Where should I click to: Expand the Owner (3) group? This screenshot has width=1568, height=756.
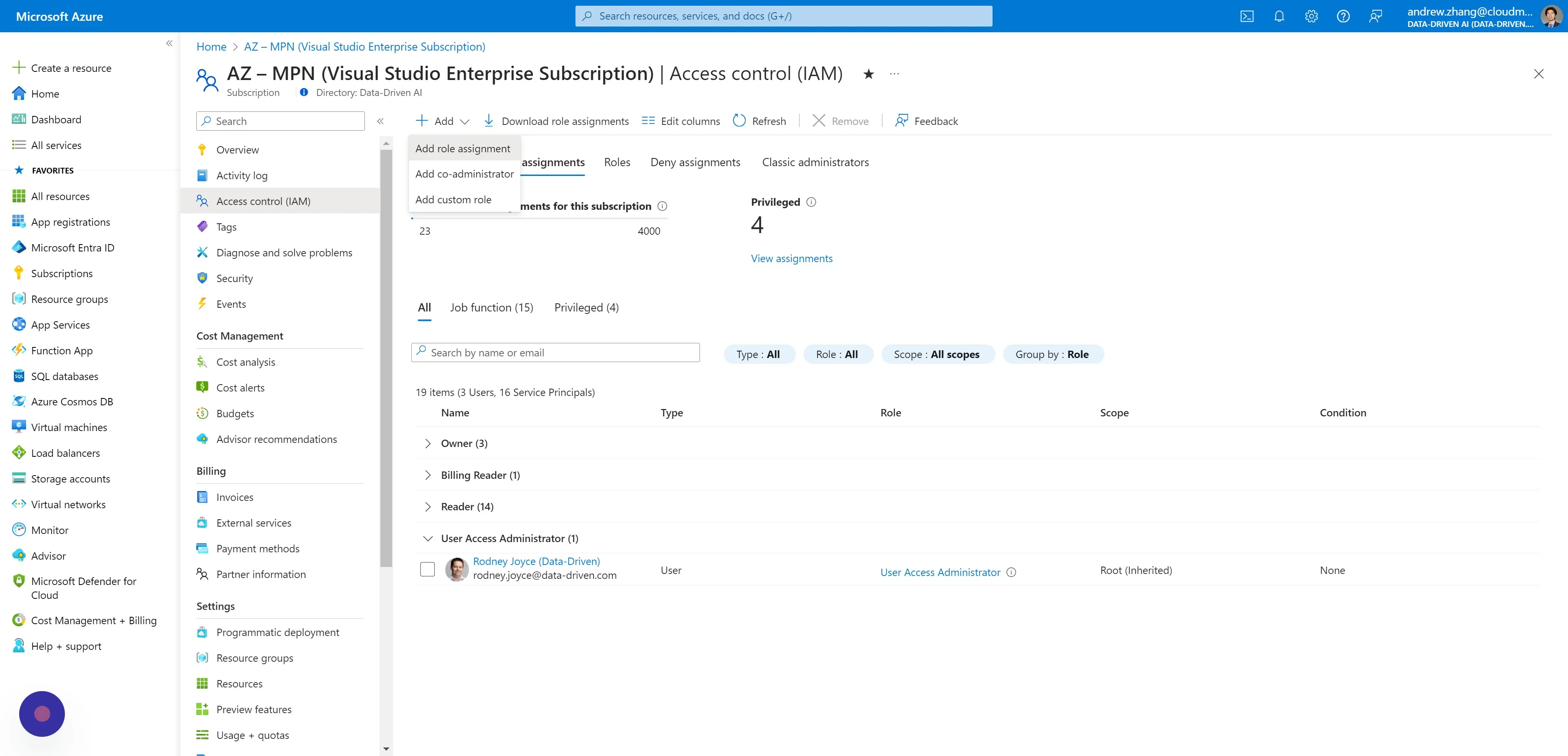427,443
